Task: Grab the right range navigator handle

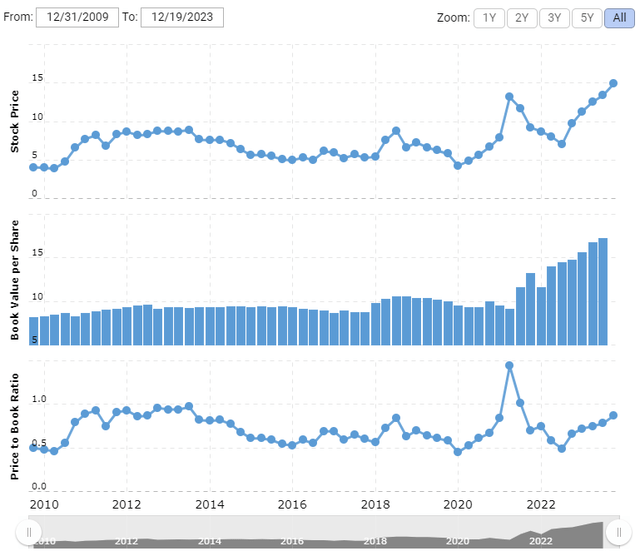Action: pos(619,532)
